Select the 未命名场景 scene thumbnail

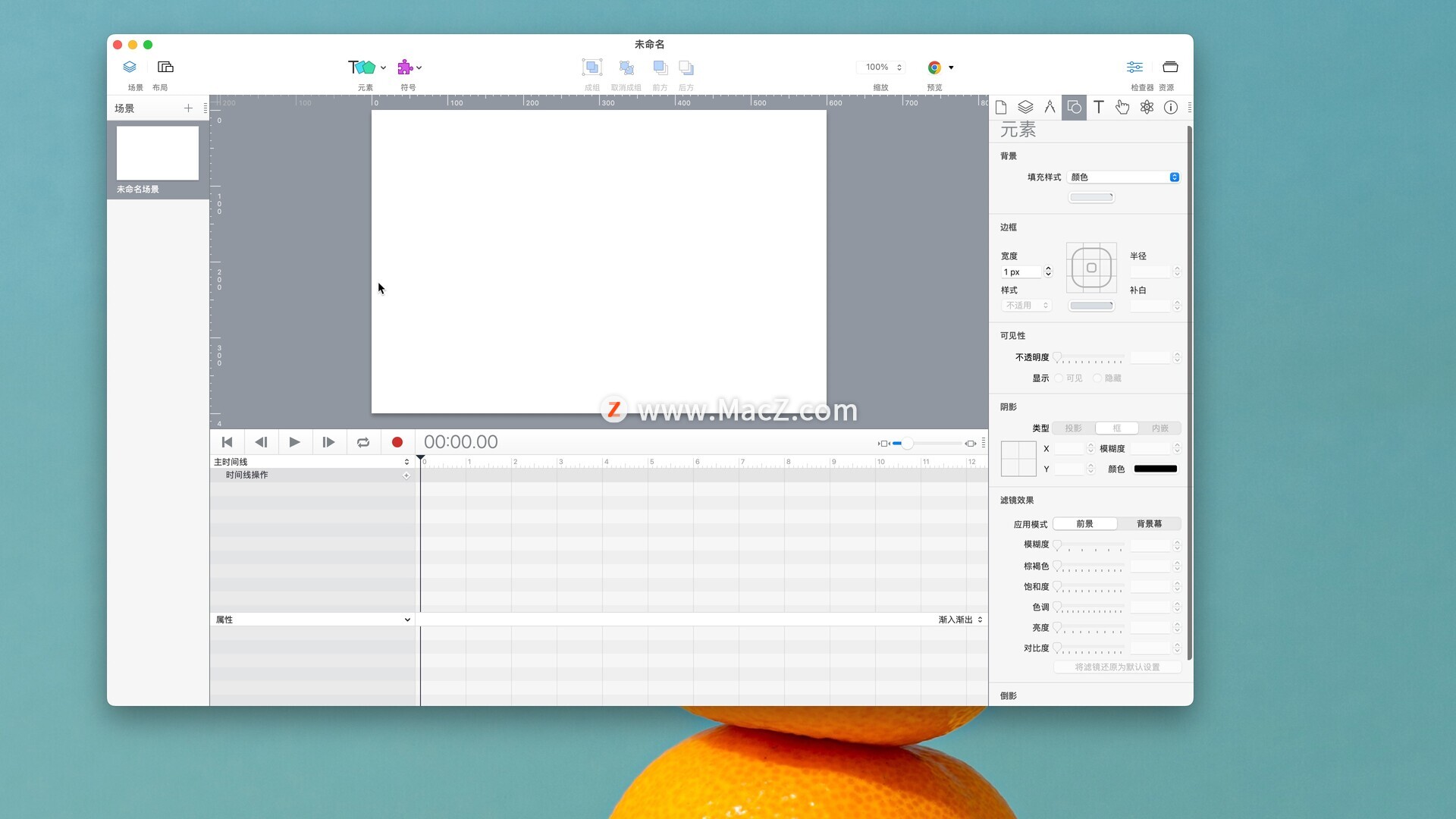click(158, 153)
